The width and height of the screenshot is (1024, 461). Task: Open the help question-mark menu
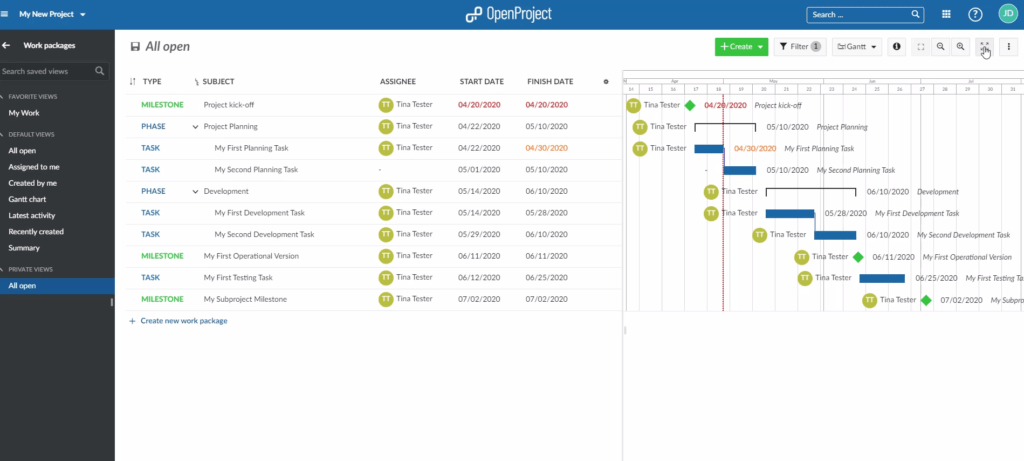point(975,14)
